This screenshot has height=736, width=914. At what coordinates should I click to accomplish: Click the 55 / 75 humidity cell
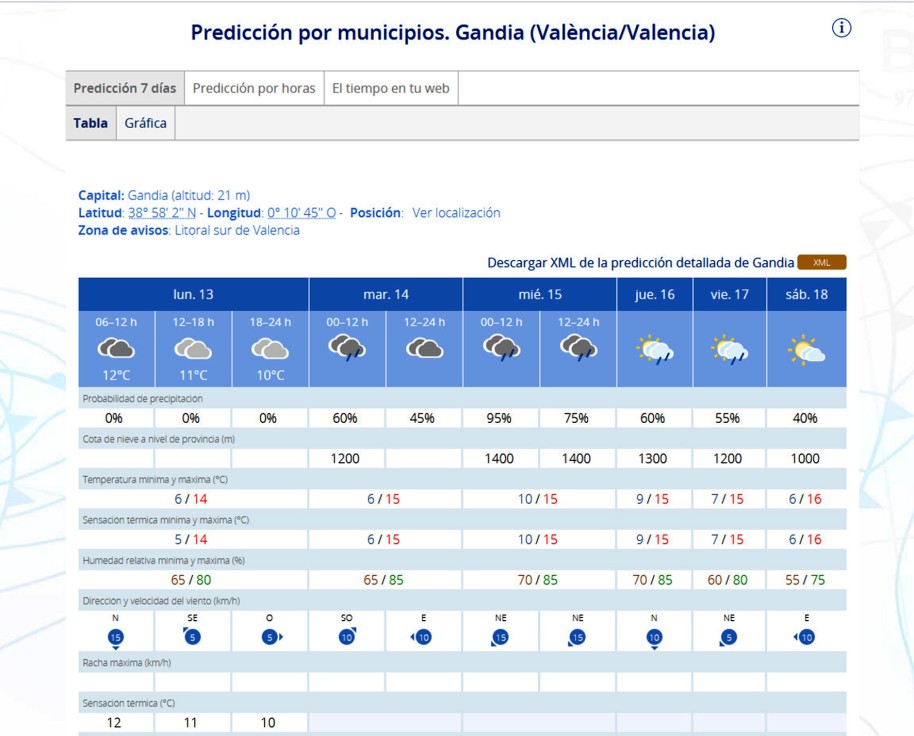[x=805, y=580]
